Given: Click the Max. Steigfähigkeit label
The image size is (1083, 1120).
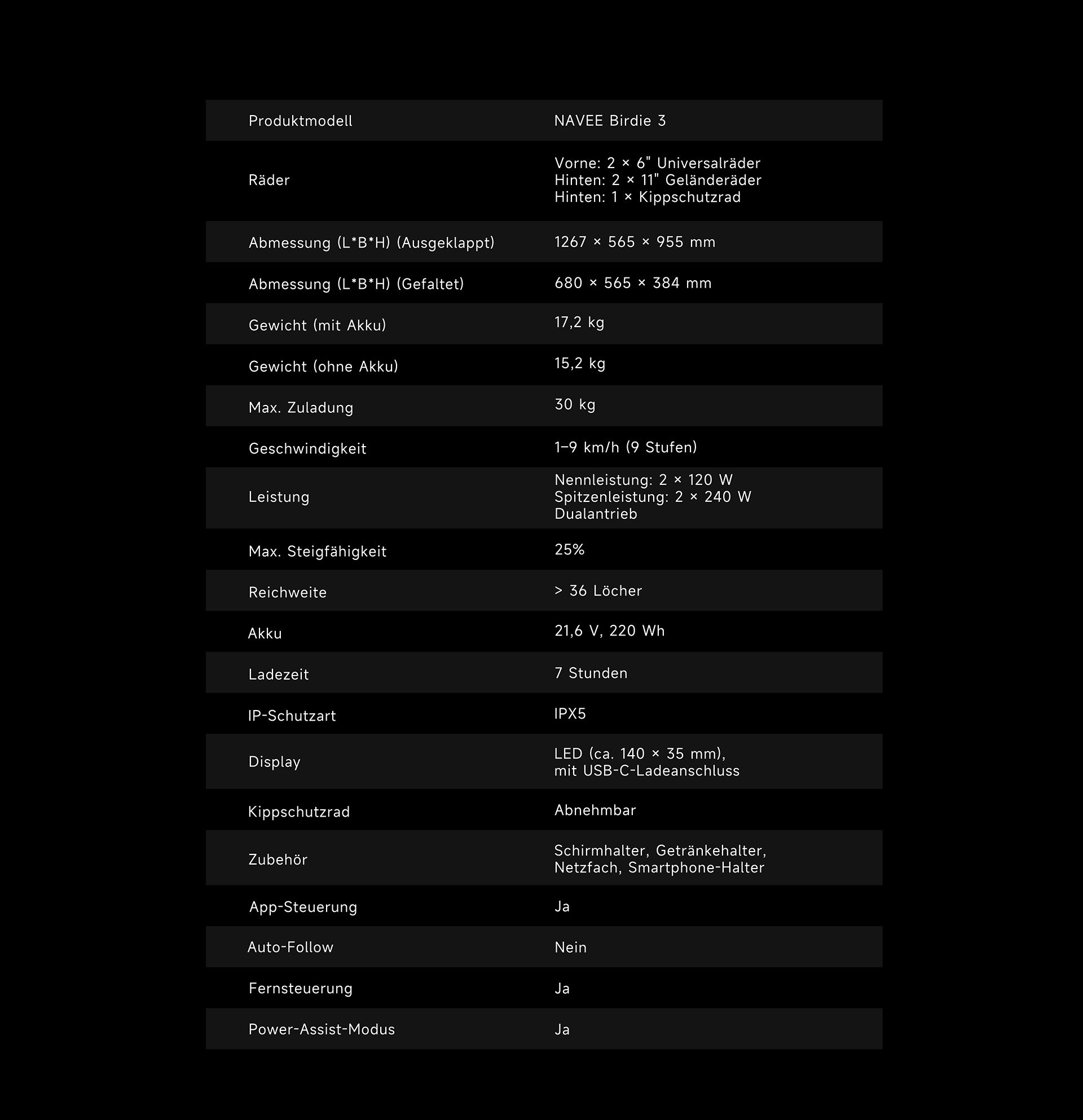Looking at the screenshot, I should (x=317, y=552).
